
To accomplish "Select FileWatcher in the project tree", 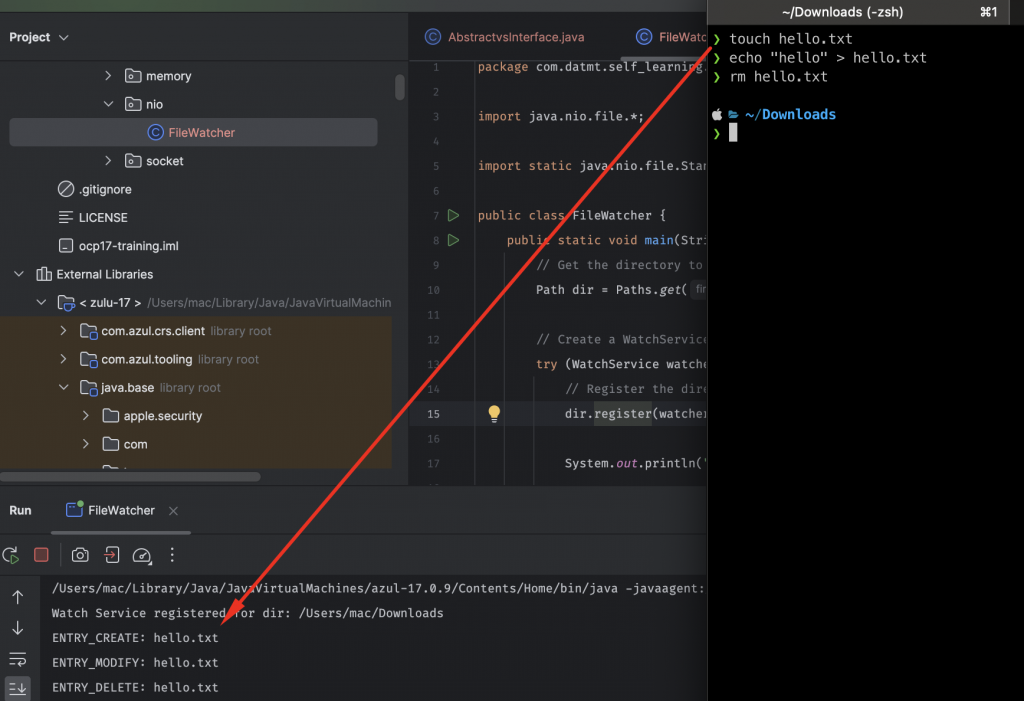I will 193,133.
